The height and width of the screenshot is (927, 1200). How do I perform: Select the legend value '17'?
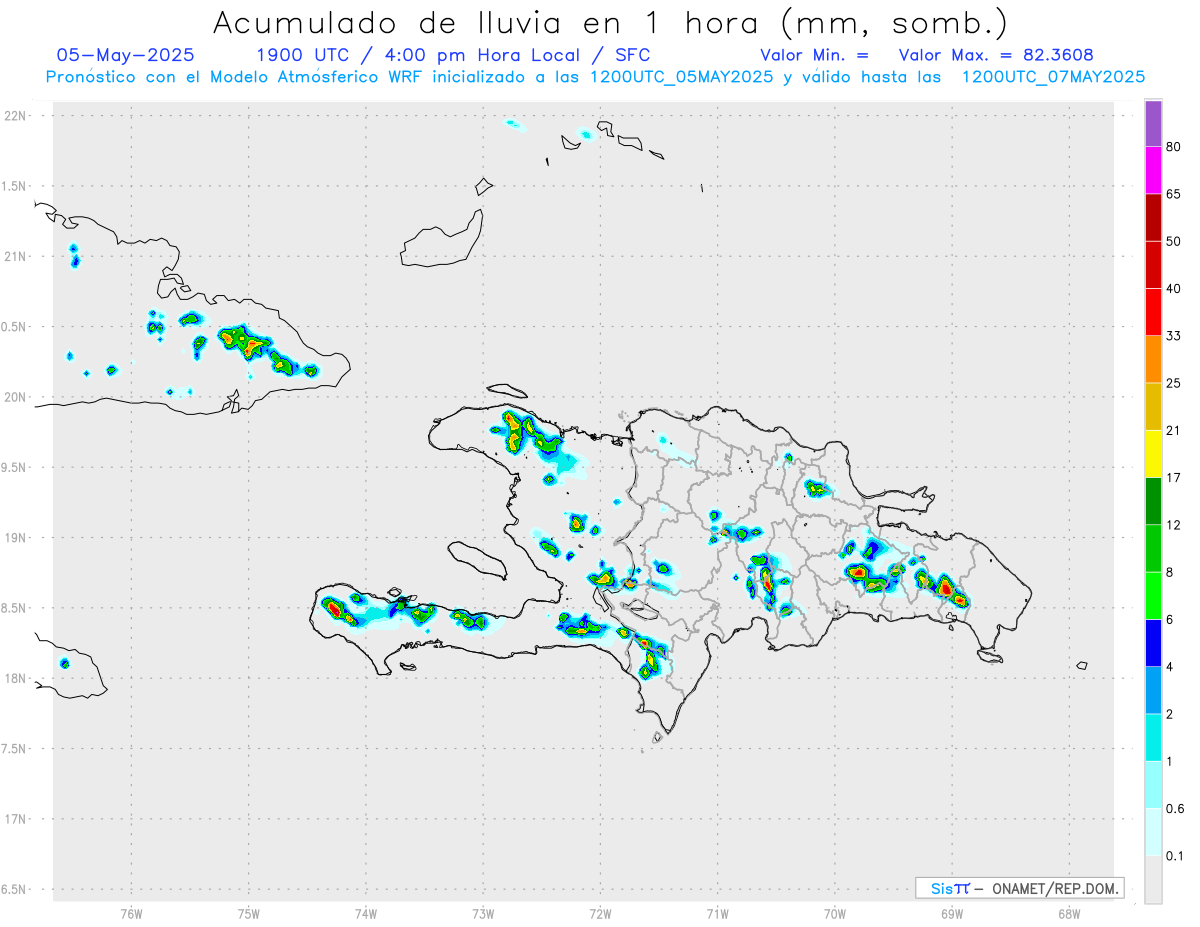[x=1174, y=478]
